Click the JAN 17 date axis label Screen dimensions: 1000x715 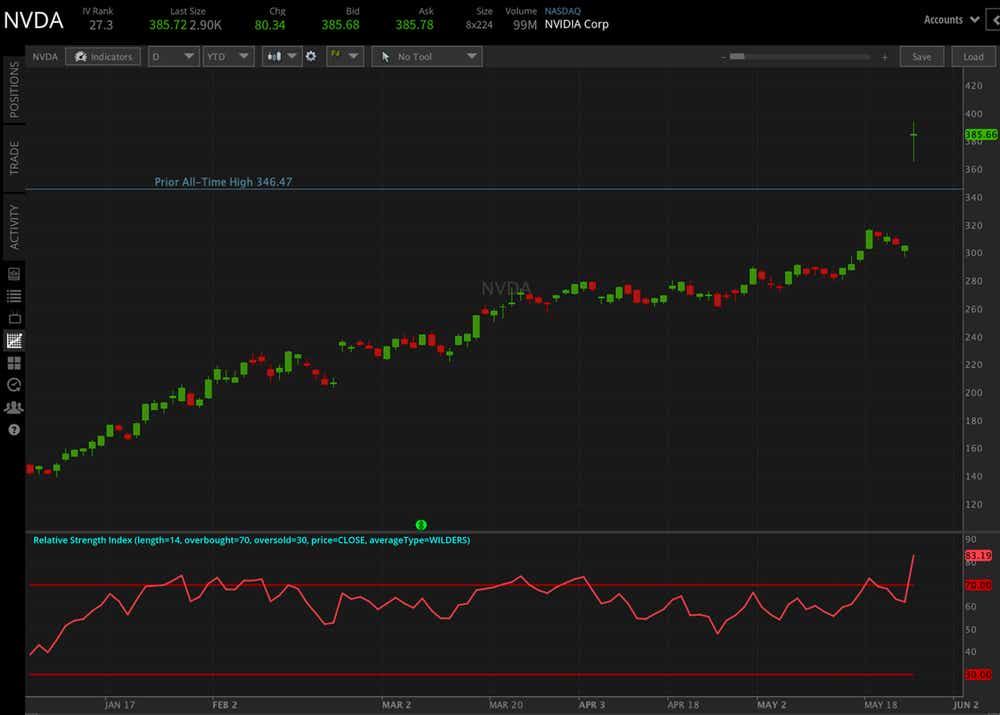coord(120,705)
